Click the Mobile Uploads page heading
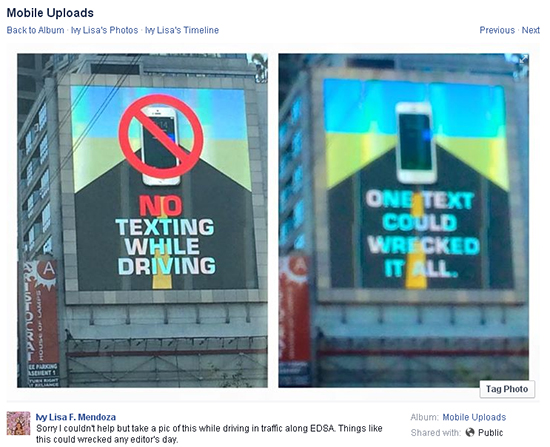The height and width of the screenshot is (447, 550). (x=50, y=13)
